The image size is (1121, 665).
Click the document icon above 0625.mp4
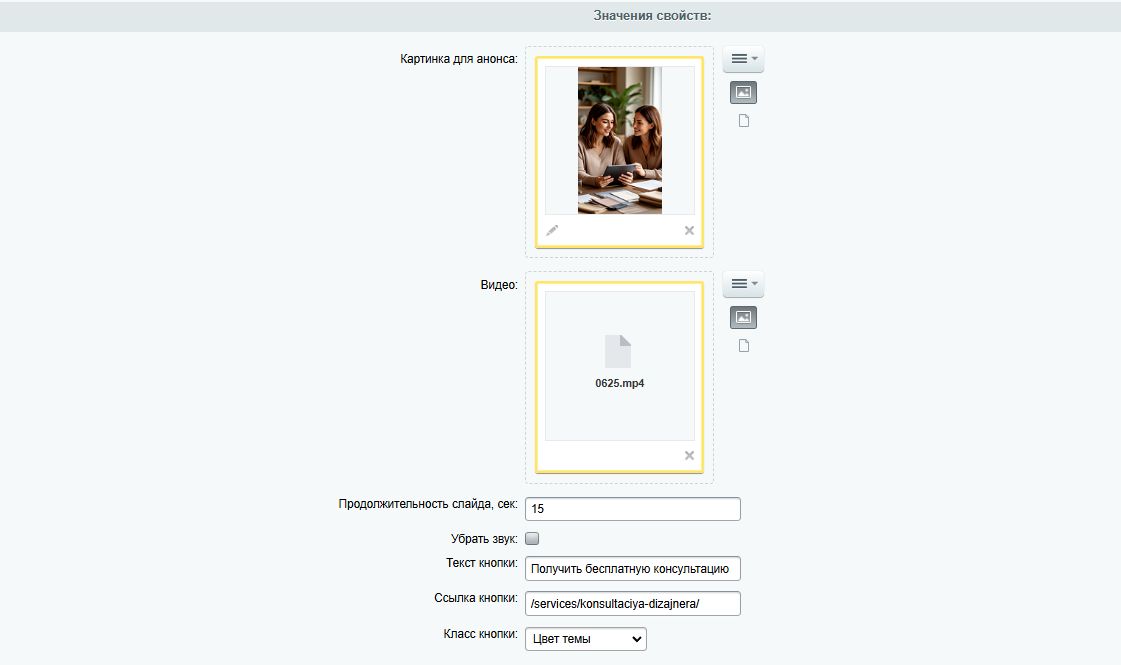coord(618,352)
